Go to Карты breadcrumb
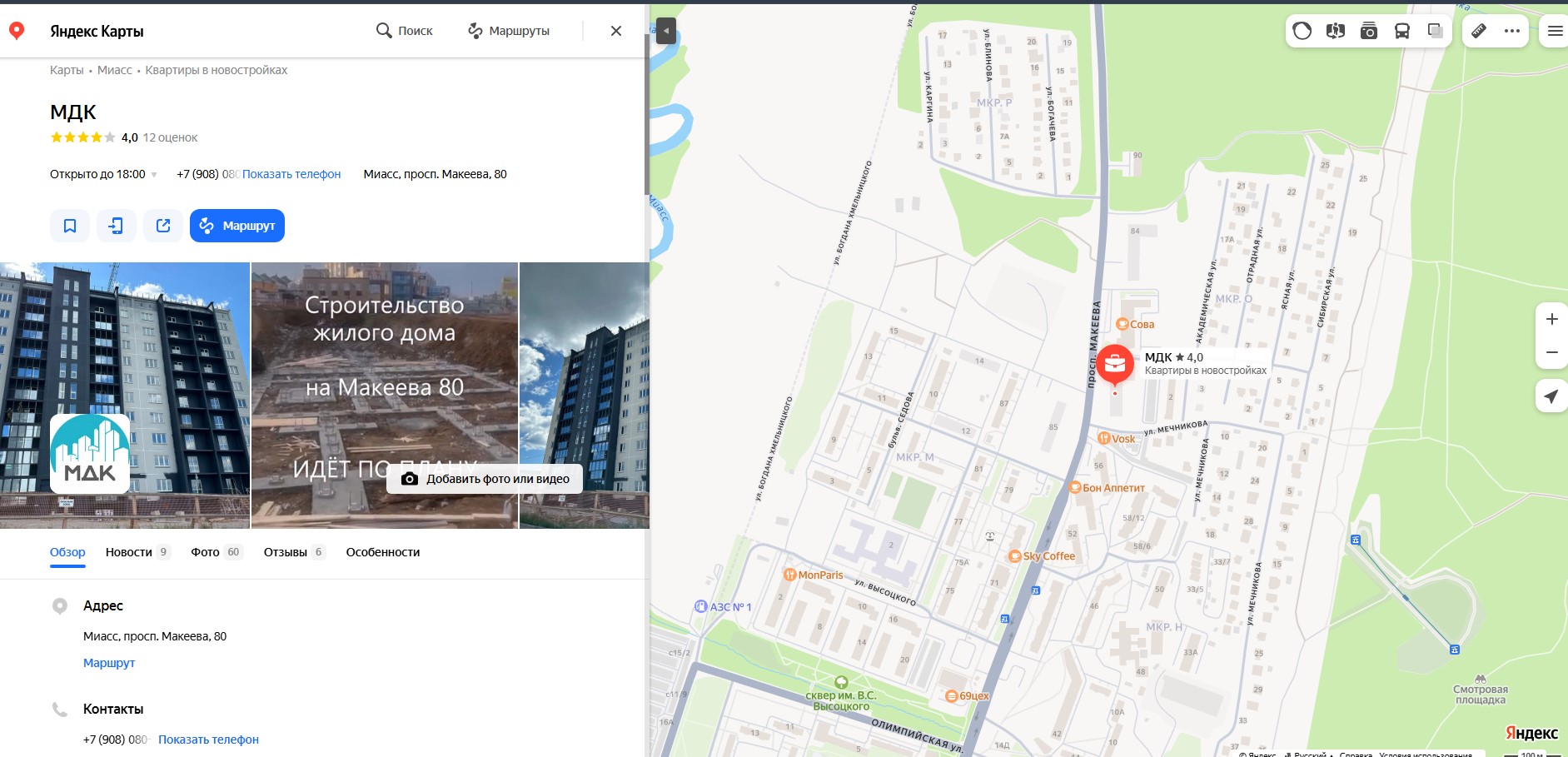 67,70
